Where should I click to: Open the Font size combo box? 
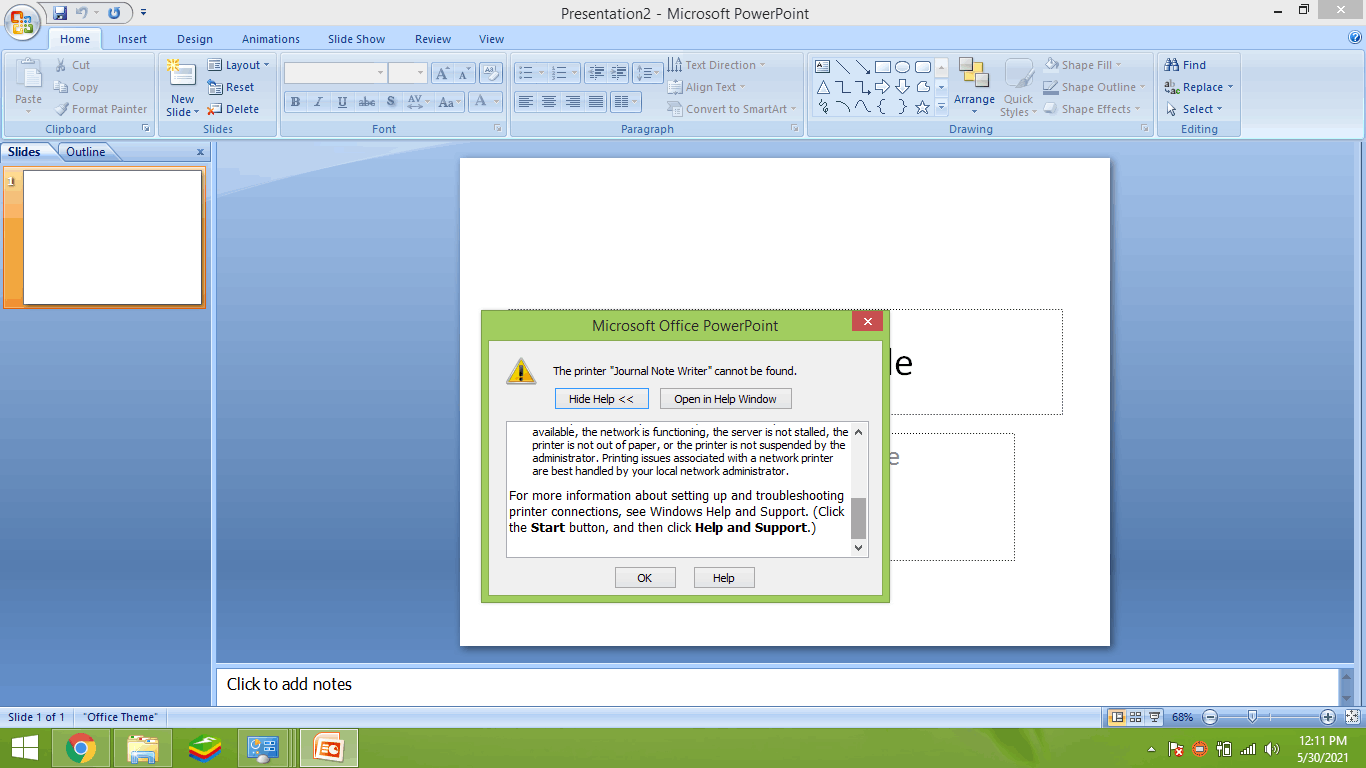(408, 73)
